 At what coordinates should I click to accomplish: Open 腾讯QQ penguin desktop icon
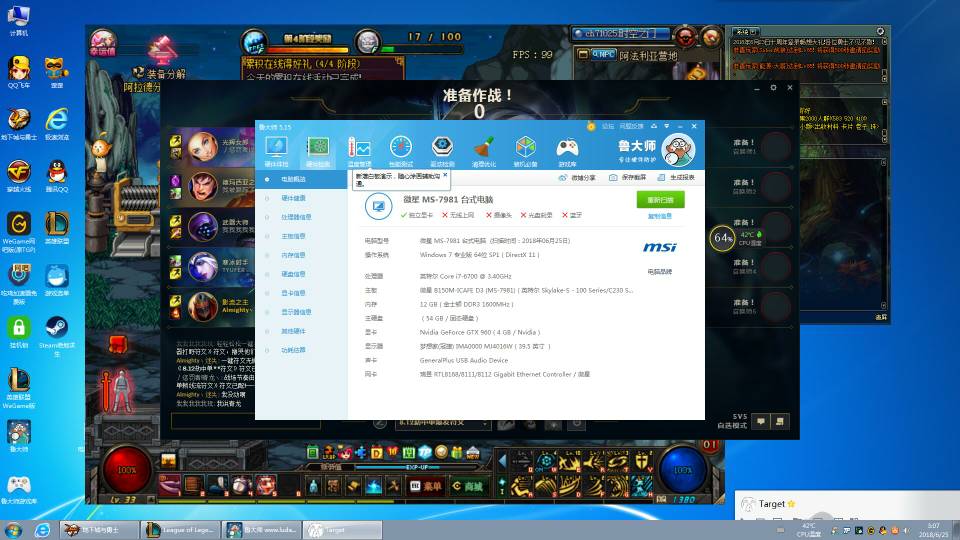57,176
